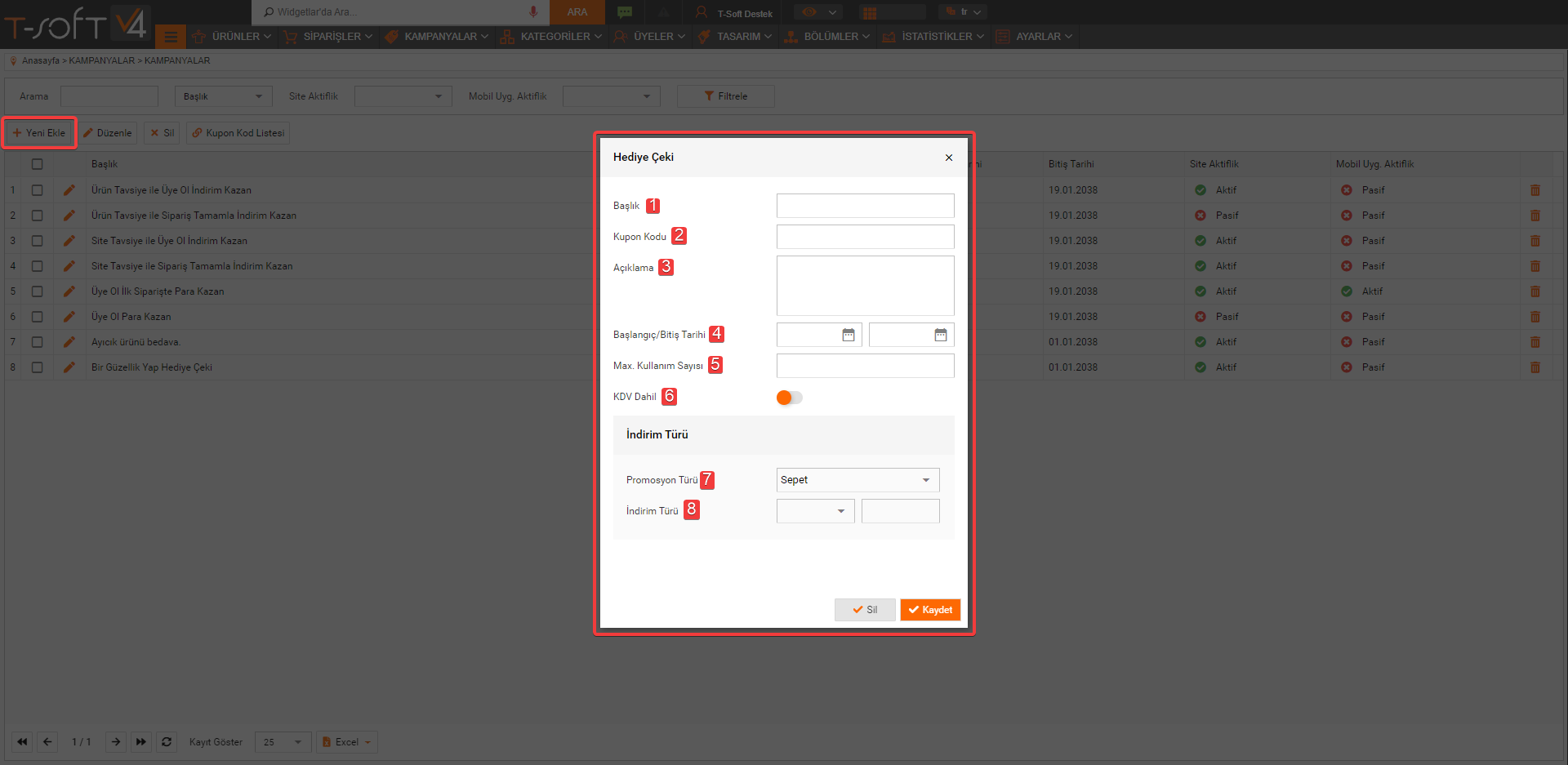
Task: Click the Düzenle button
Action: (x=108, y=133)
